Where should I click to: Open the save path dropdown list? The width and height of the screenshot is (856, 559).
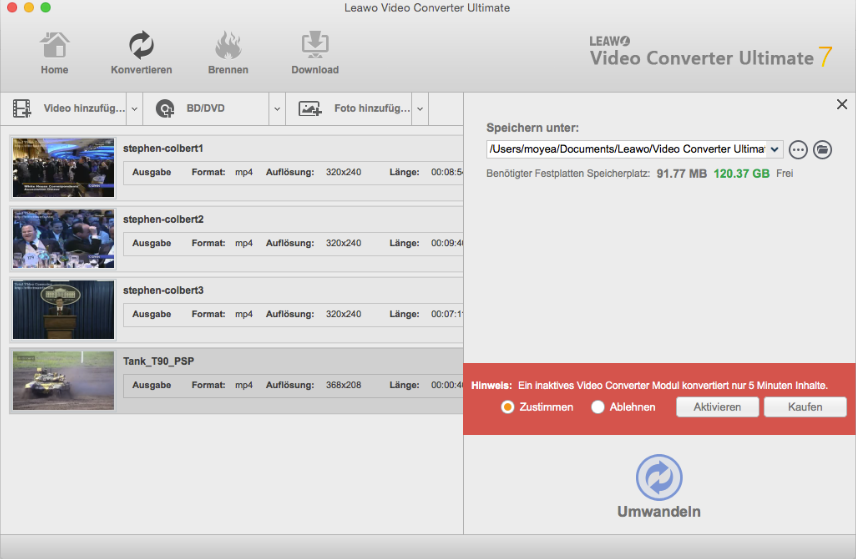774,149
